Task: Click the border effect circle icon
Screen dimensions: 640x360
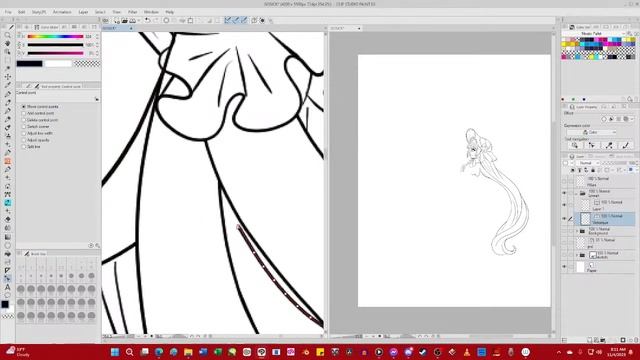Action: click(604, 119)
